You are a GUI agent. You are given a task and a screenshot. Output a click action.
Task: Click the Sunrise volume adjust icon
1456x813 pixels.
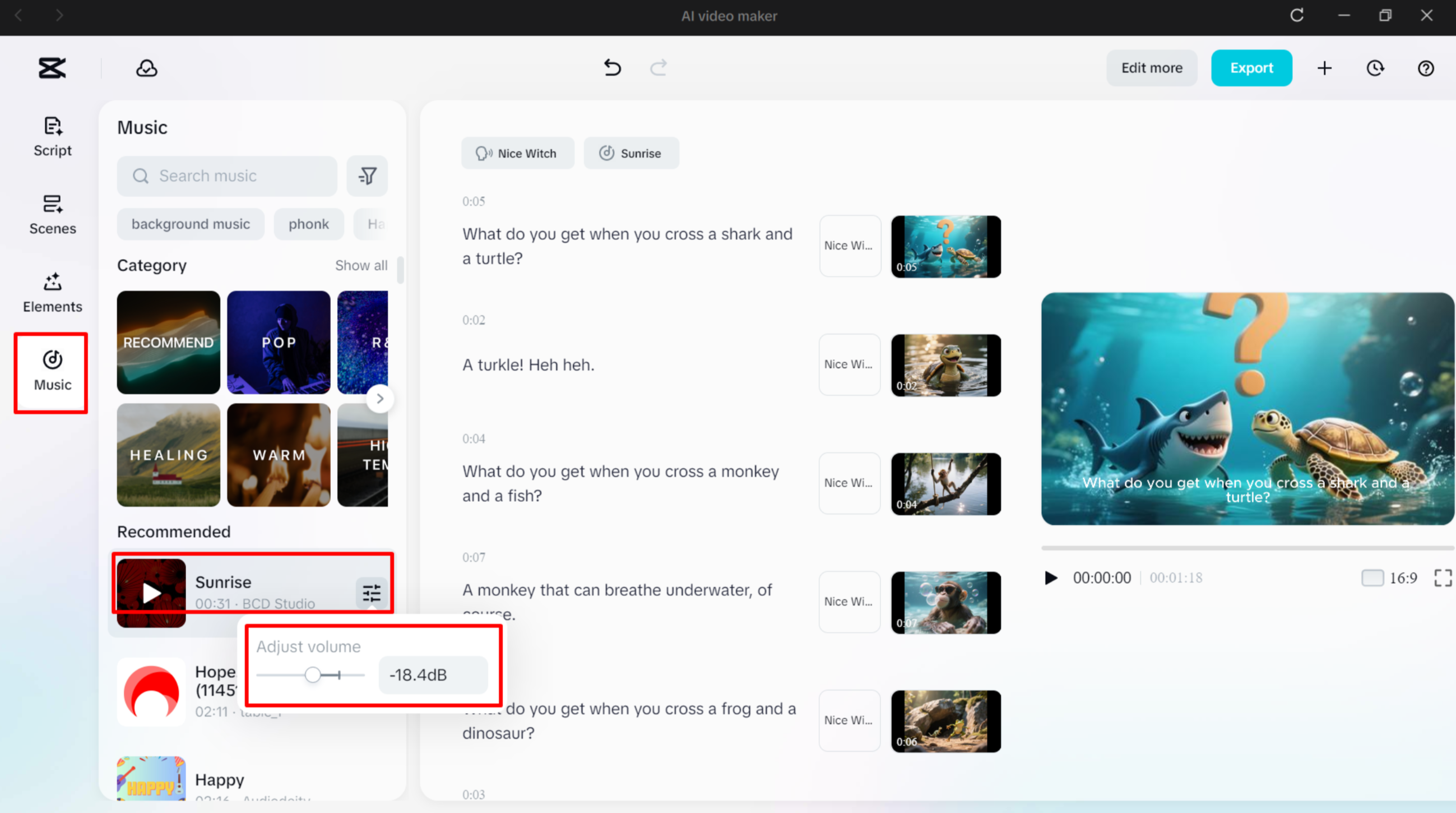372,593
